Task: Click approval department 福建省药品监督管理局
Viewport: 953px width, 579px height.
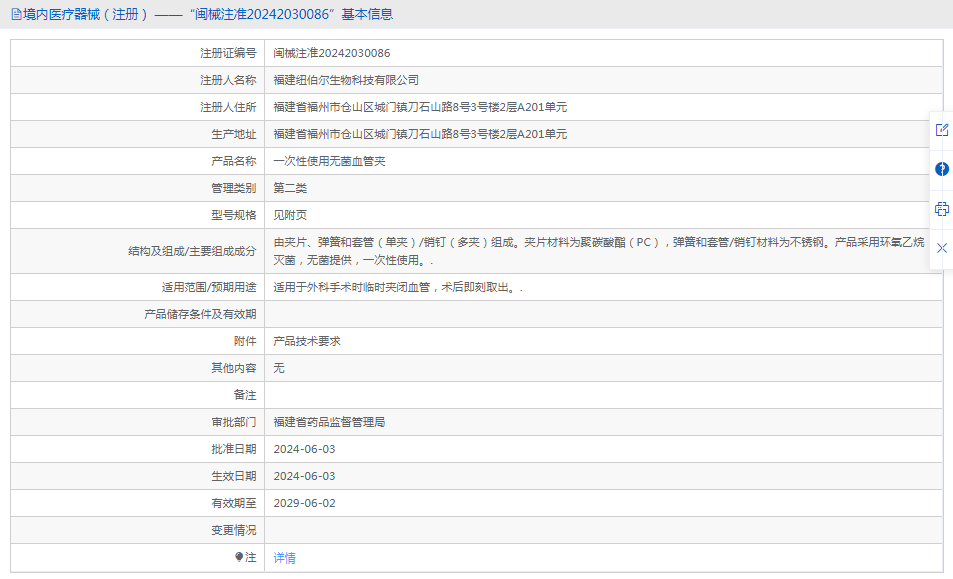Action: click(329, 422)
